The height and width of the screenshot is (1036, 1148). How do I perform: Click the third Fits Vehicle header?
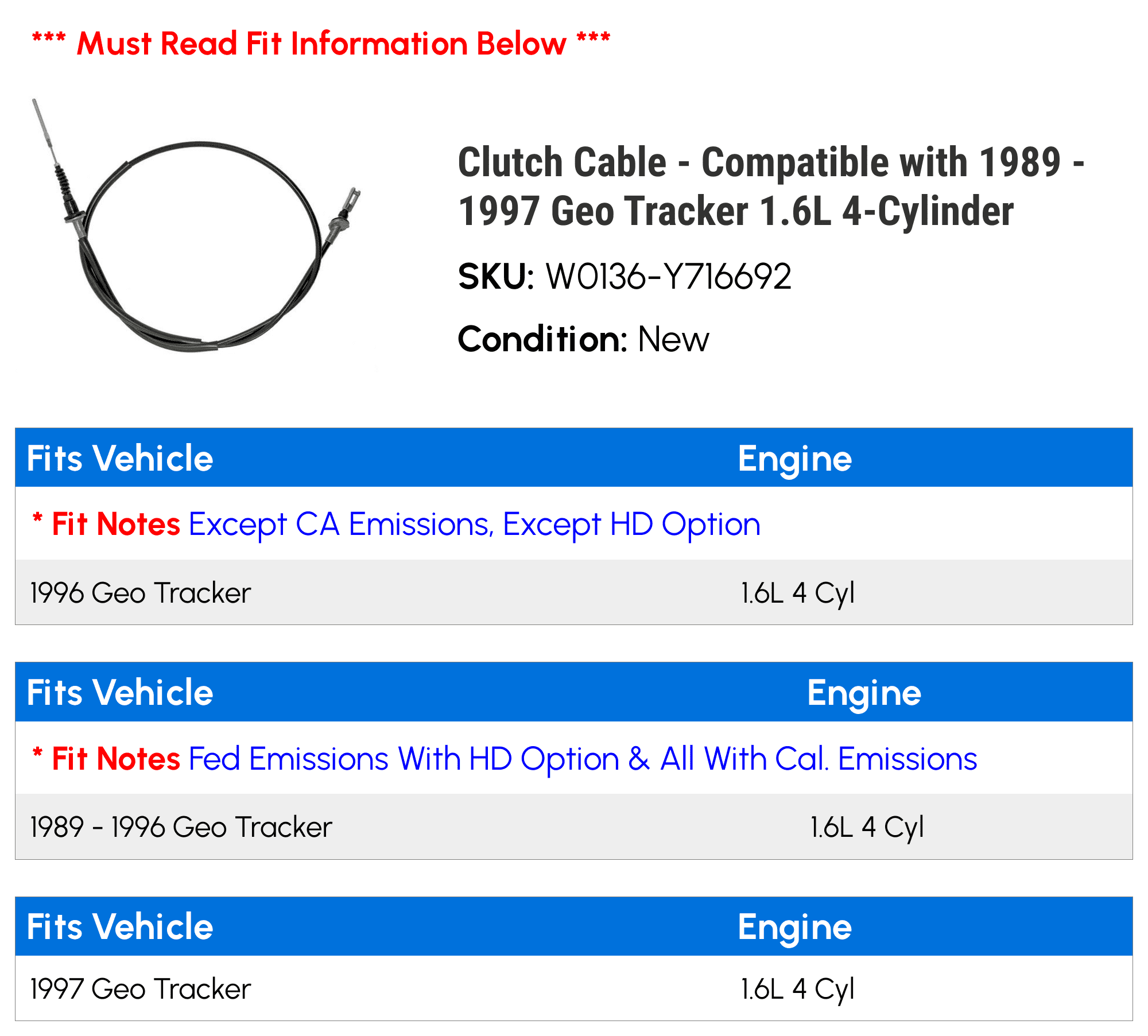[120, 927]
